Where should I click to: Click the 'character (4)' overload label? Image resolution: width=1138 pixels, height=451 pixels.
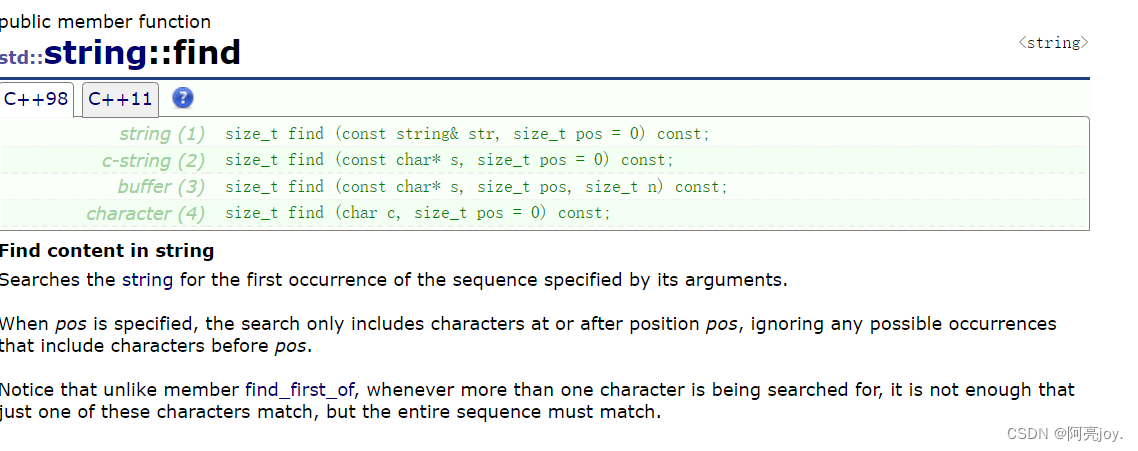(x=146, y=213)
